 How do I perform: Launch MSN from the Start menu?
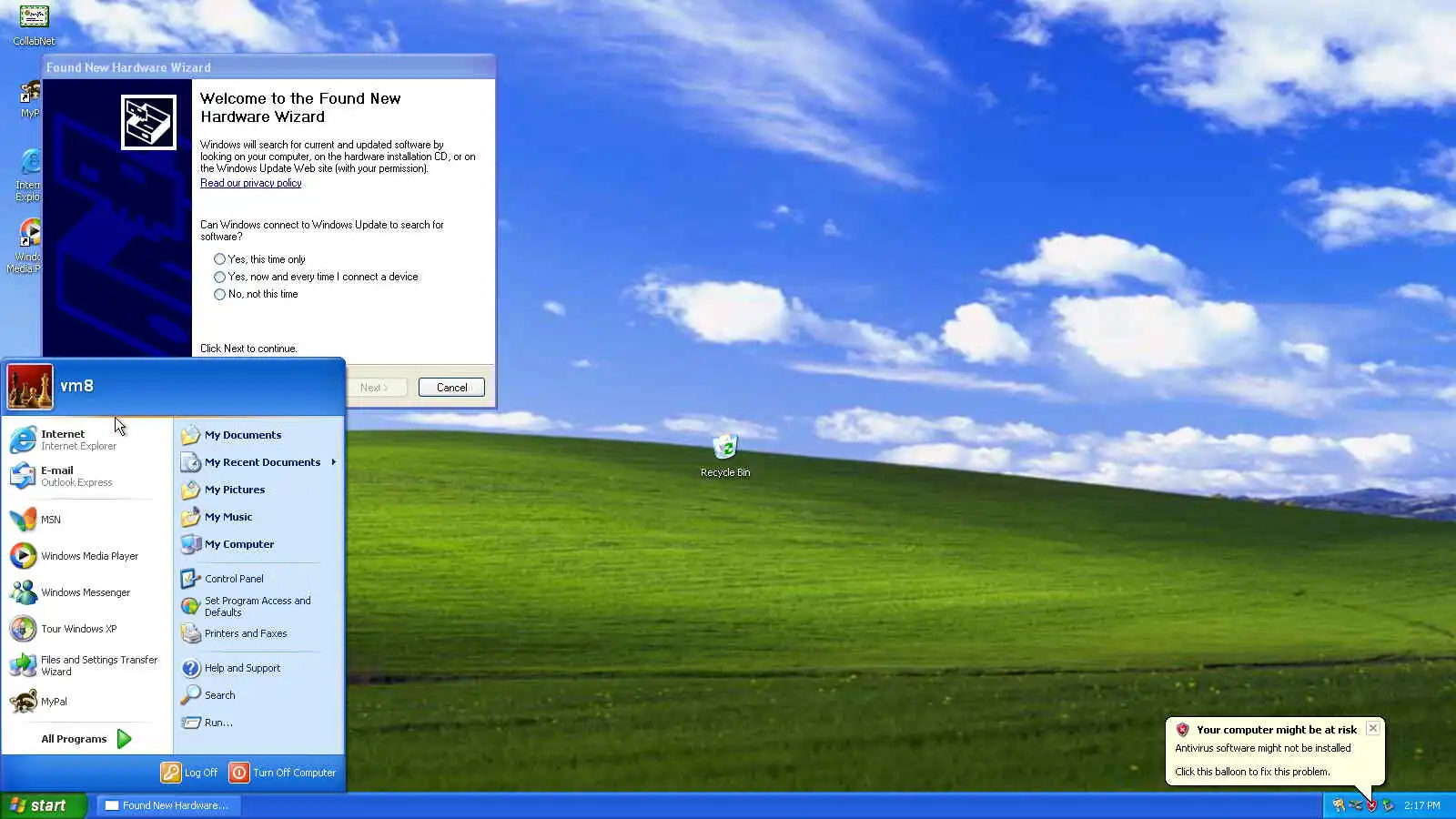[x=86, y=520]
